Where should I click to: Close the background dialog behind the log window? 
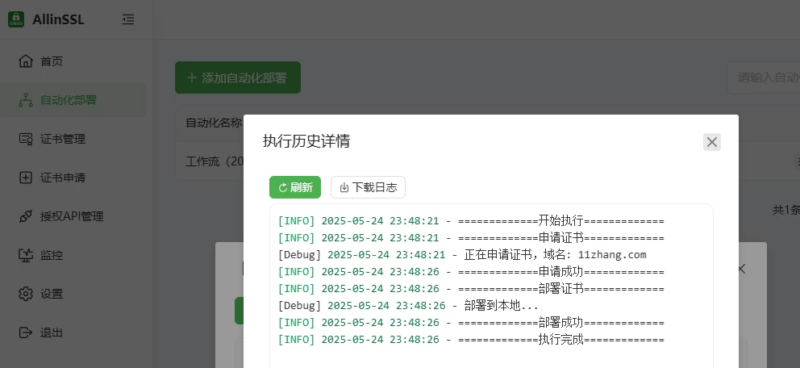(x=742, y=269)
